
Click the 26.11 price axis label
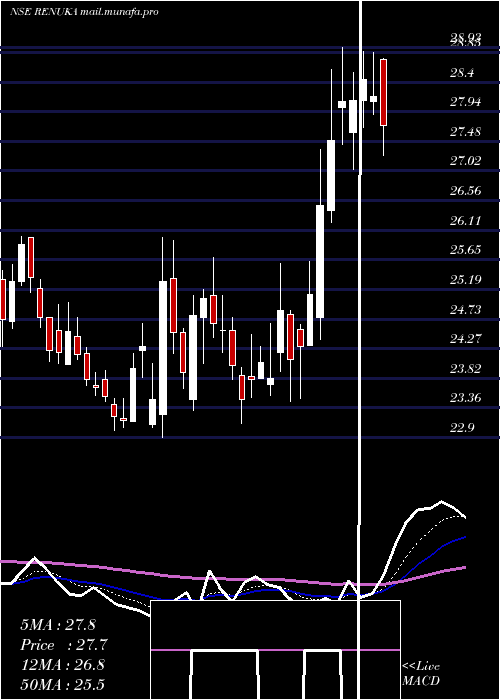(x=465, y=221)
